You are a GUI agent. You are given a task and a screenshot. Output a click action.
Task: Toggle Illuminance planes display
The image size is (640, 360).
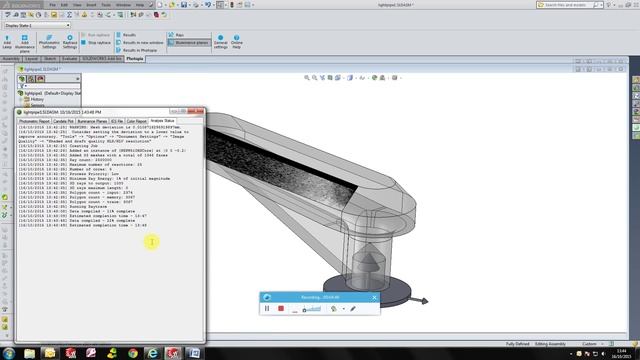click(189, 42)
